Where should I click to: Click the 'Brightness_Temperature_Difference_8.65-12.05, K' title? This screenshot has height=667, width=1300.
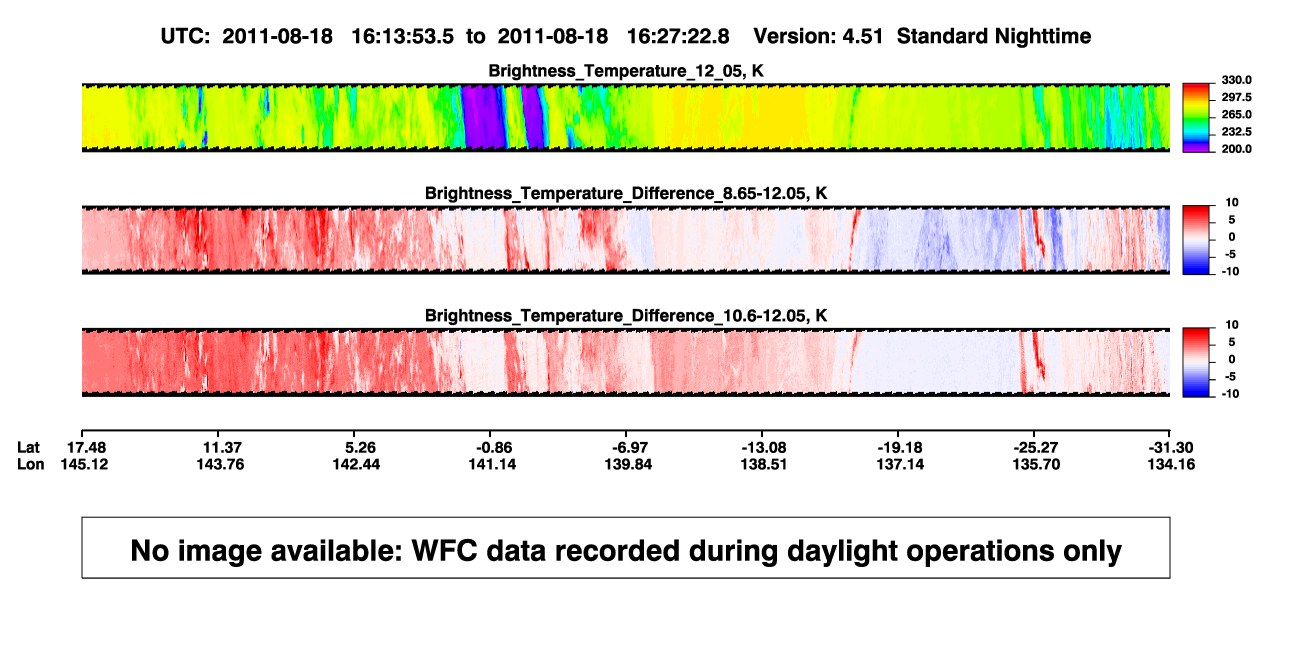pyautogui.click(x=626, y=193)
